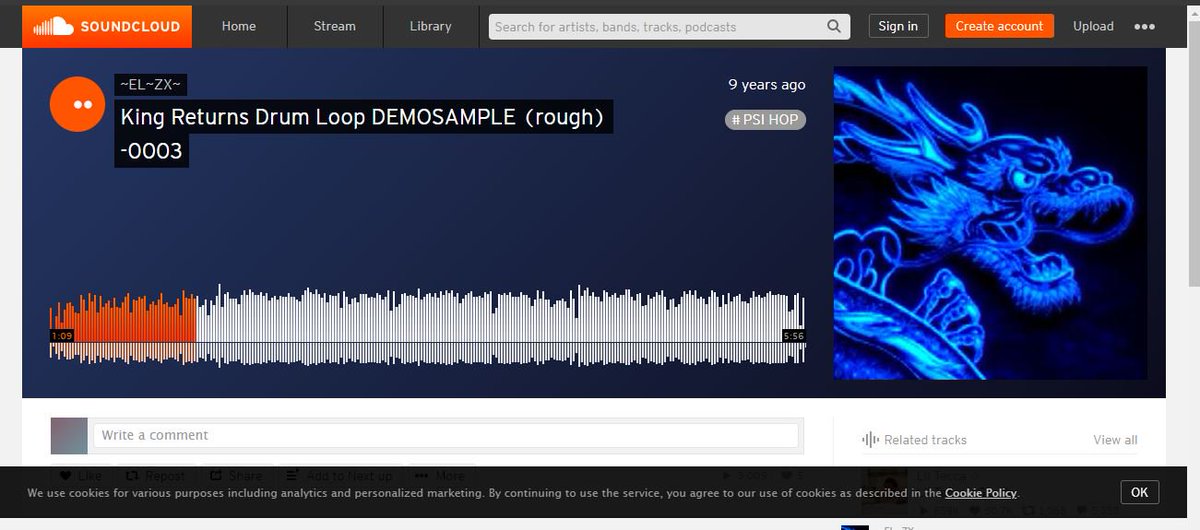Viewport: 1200px width, 530px height.
Task: Click the search magnifier icon
Action: click(834, 27)
